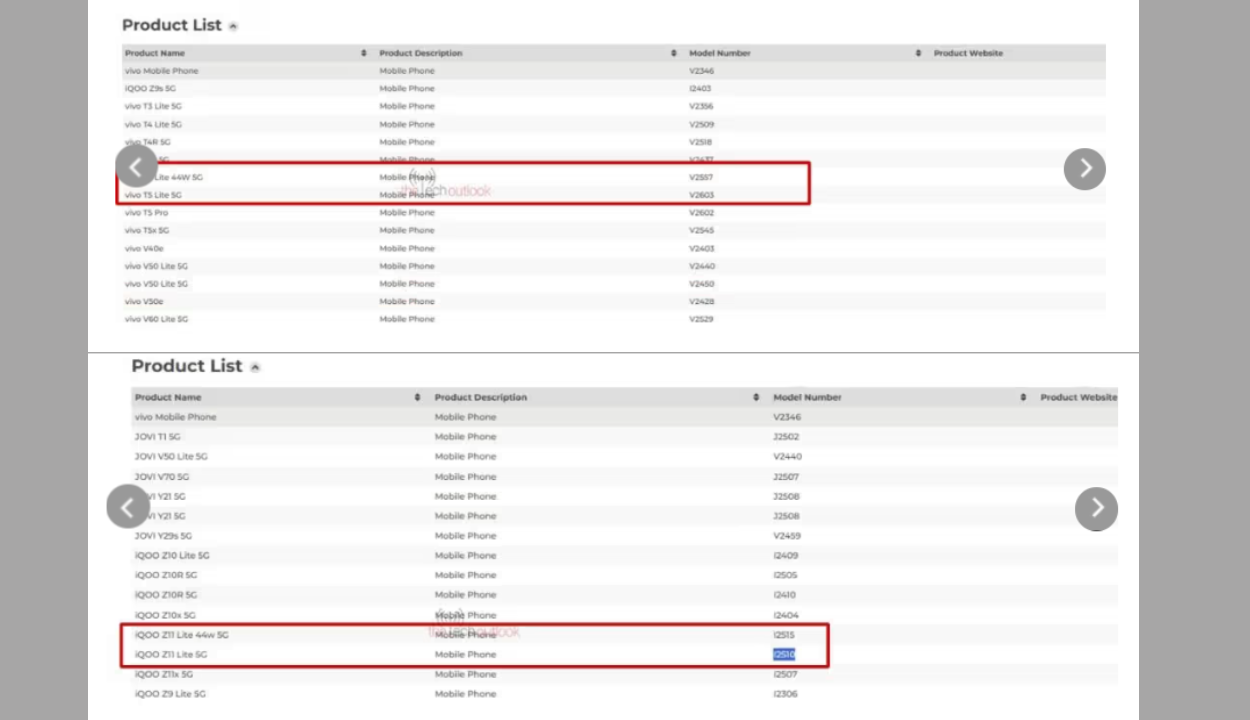Click Mobile Phone description in vivo T5 Pro row
This screenshot has width=1250, height=720.
(407, 213)
